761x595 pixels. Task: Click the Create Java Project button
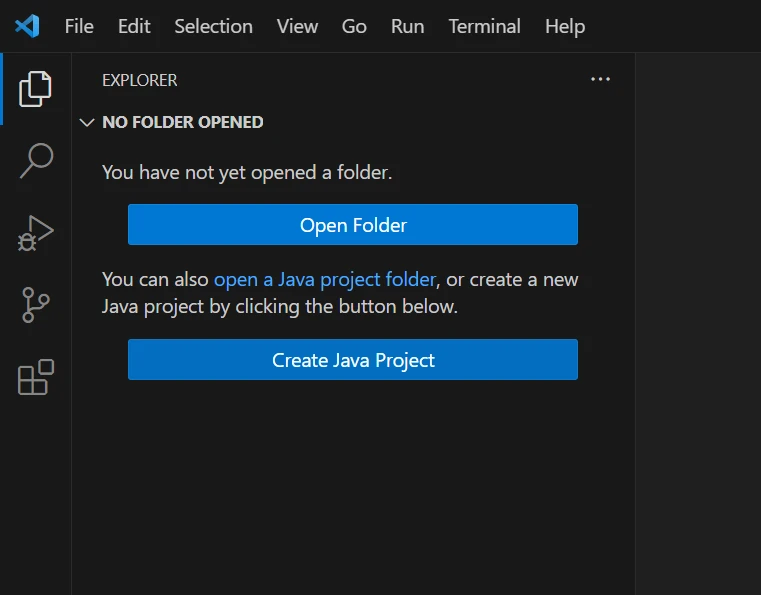coord(353,360)
